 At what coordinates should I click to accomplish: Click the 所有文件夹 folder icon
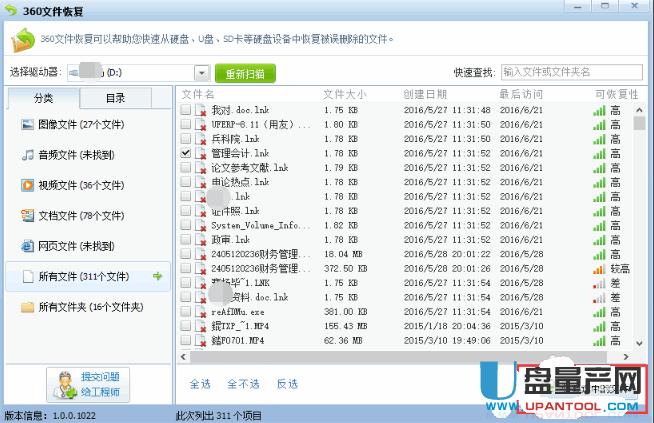click(x=28, y=307)
